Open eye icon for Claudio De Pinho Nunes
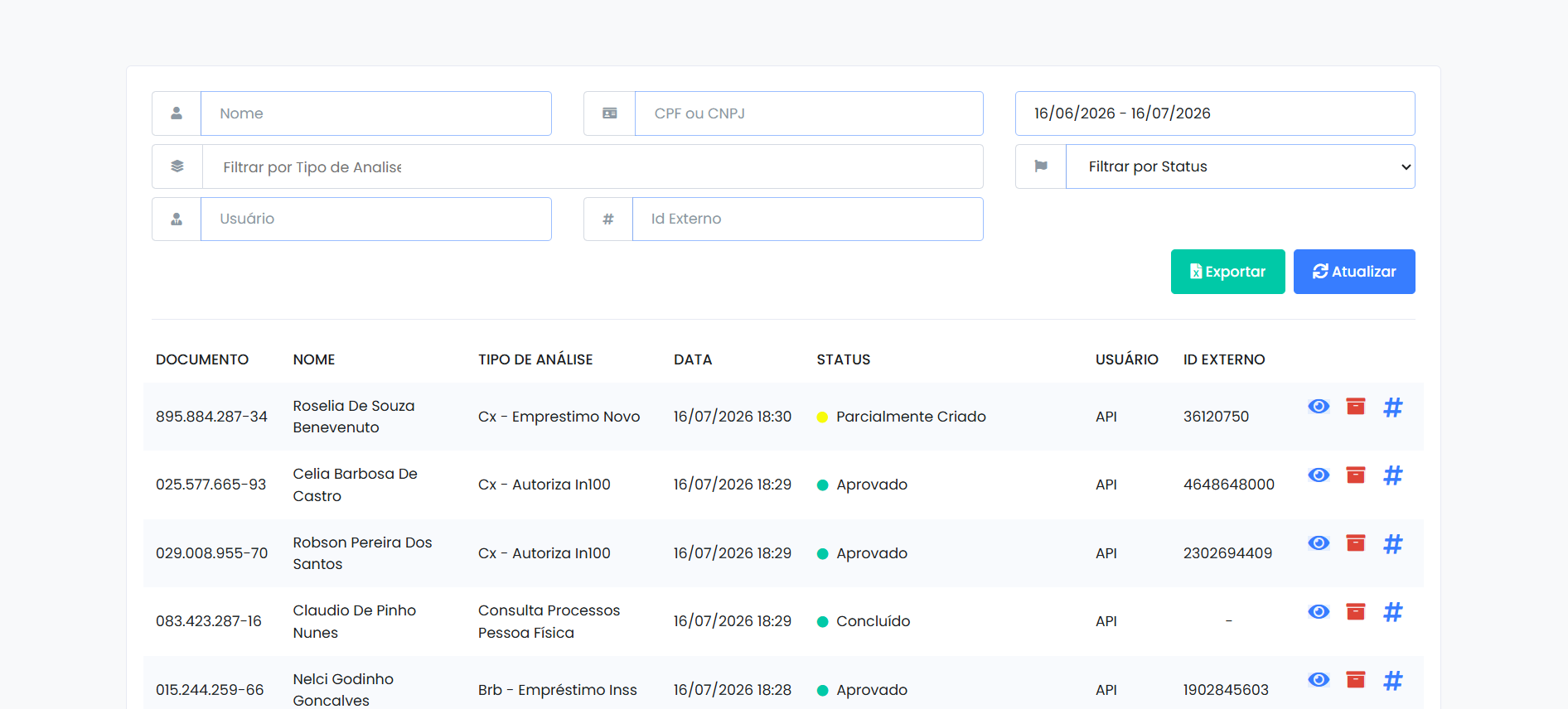 [1319, 611]
